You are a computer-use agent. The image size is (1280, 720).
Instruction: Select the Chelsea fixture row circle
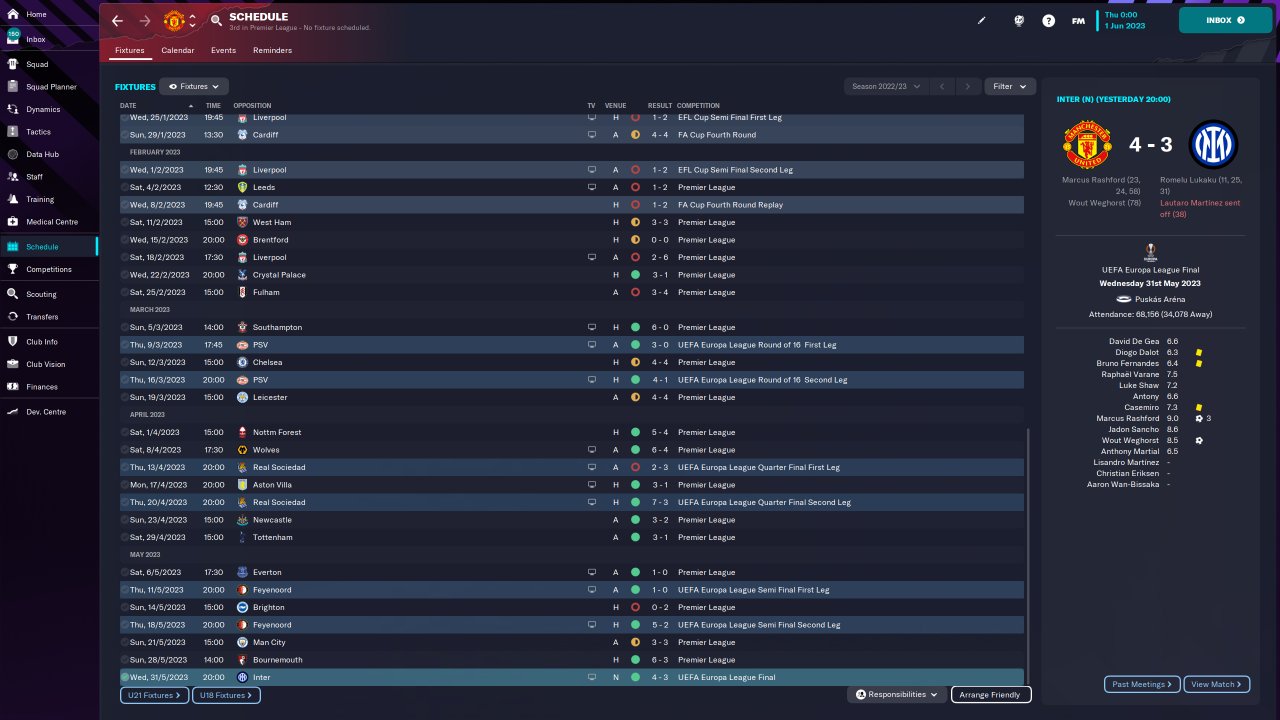click(x=125, y=362)
